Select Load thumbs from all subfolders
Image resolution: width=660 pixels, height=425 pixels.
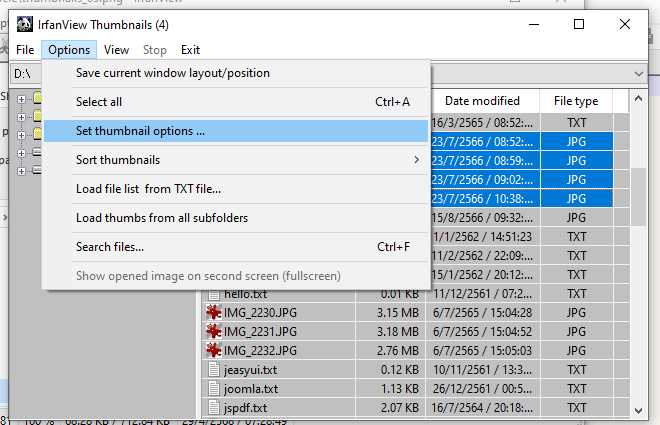[162, 218]
